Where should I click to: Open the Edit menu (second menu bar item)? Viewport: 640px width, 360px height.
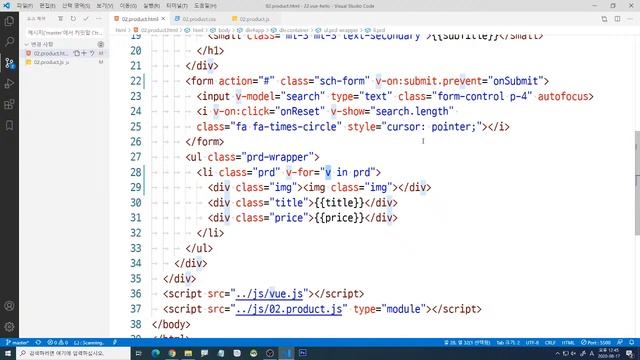(47, 6)
